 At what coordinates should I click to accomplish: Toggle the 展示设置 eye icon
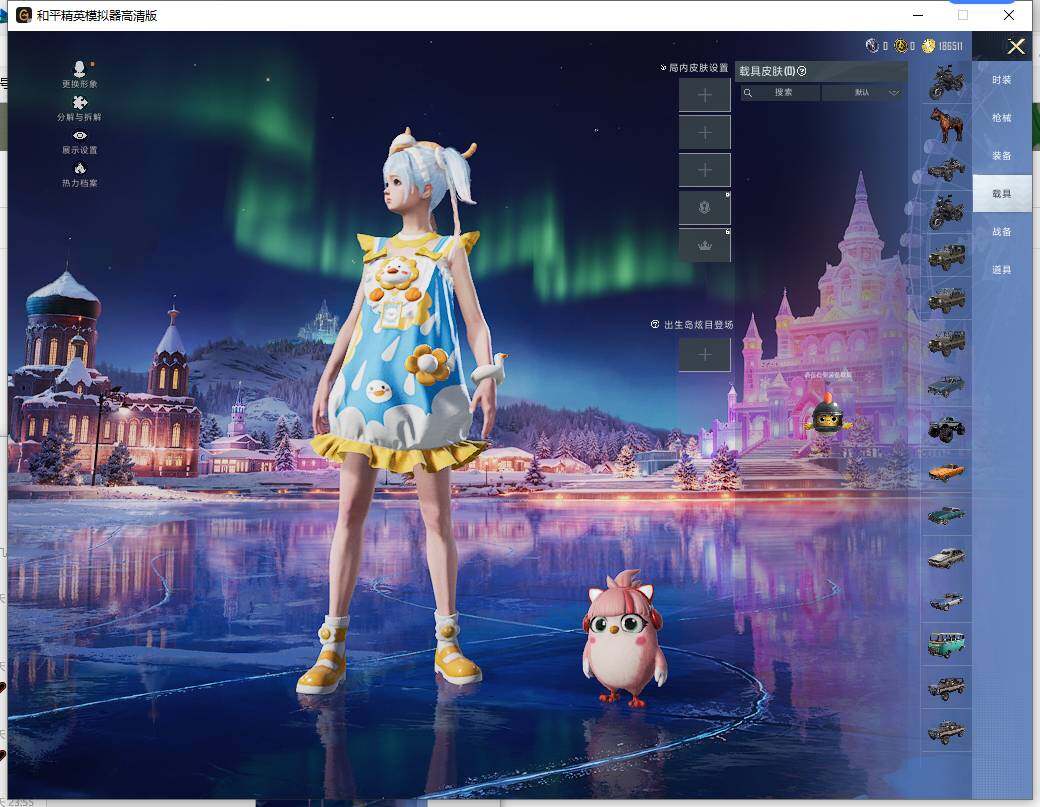coord(80,135)
